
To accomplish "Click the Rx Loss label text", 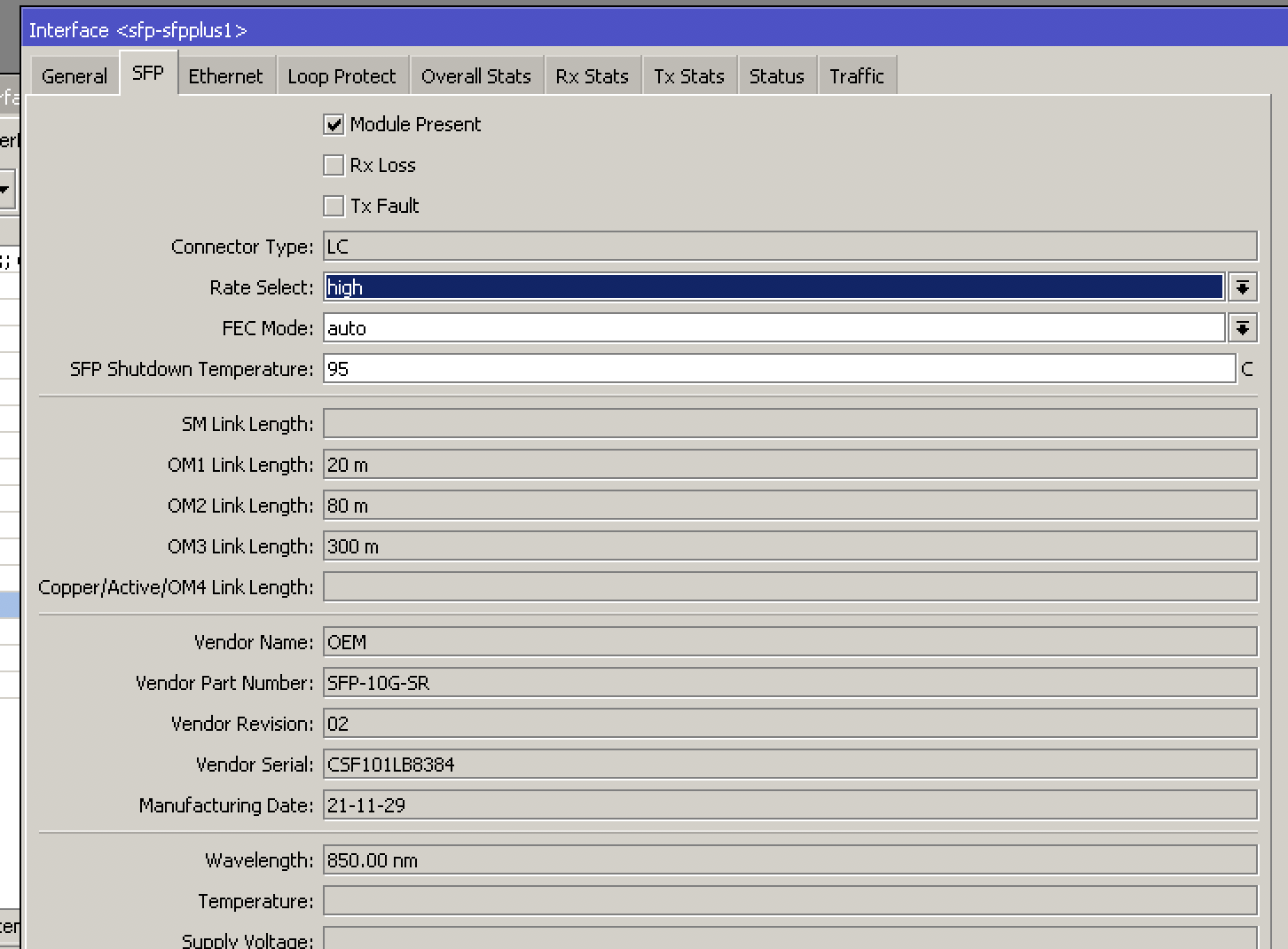I will tap(382, 166).
